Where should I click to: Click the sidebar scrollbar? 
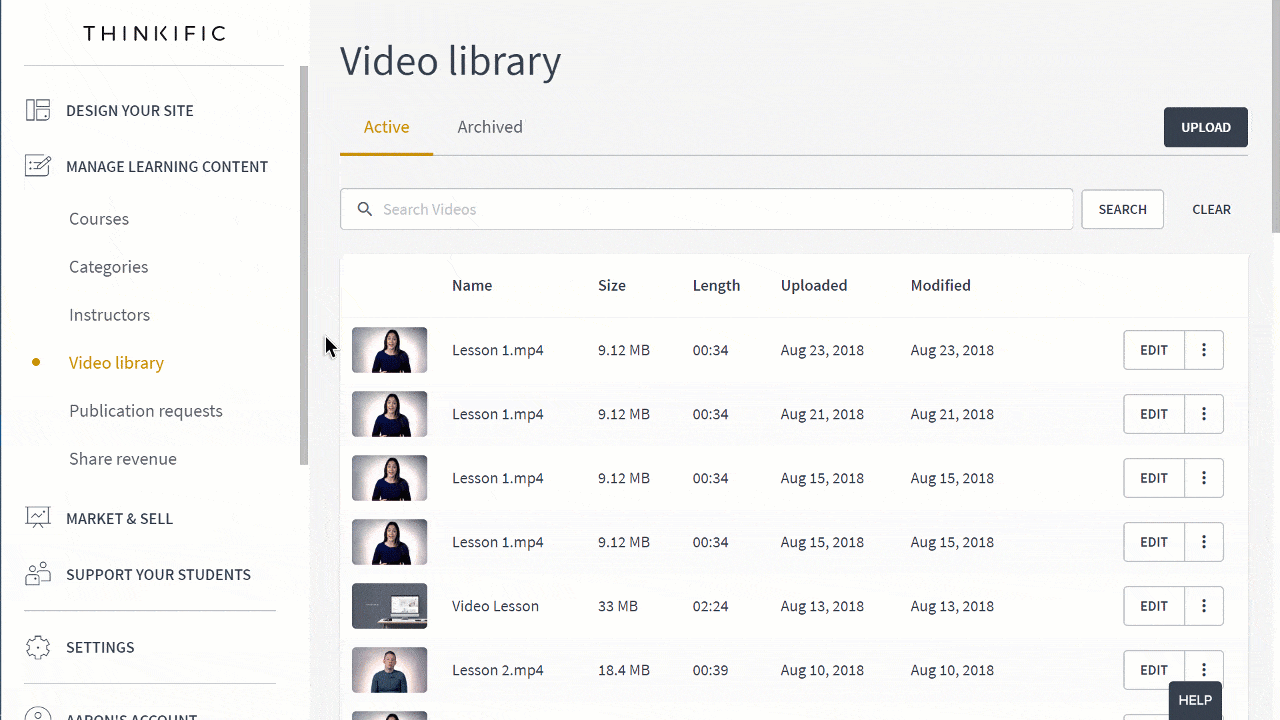(x=304, y=265)
